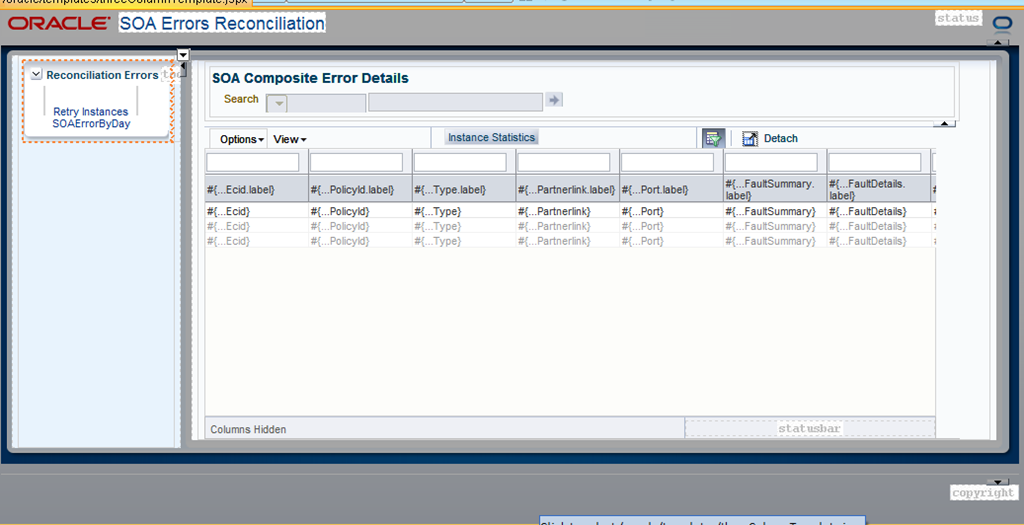The image size is (1024, 525).
Task: Click the Search text input field
Action: coord(455,102)
